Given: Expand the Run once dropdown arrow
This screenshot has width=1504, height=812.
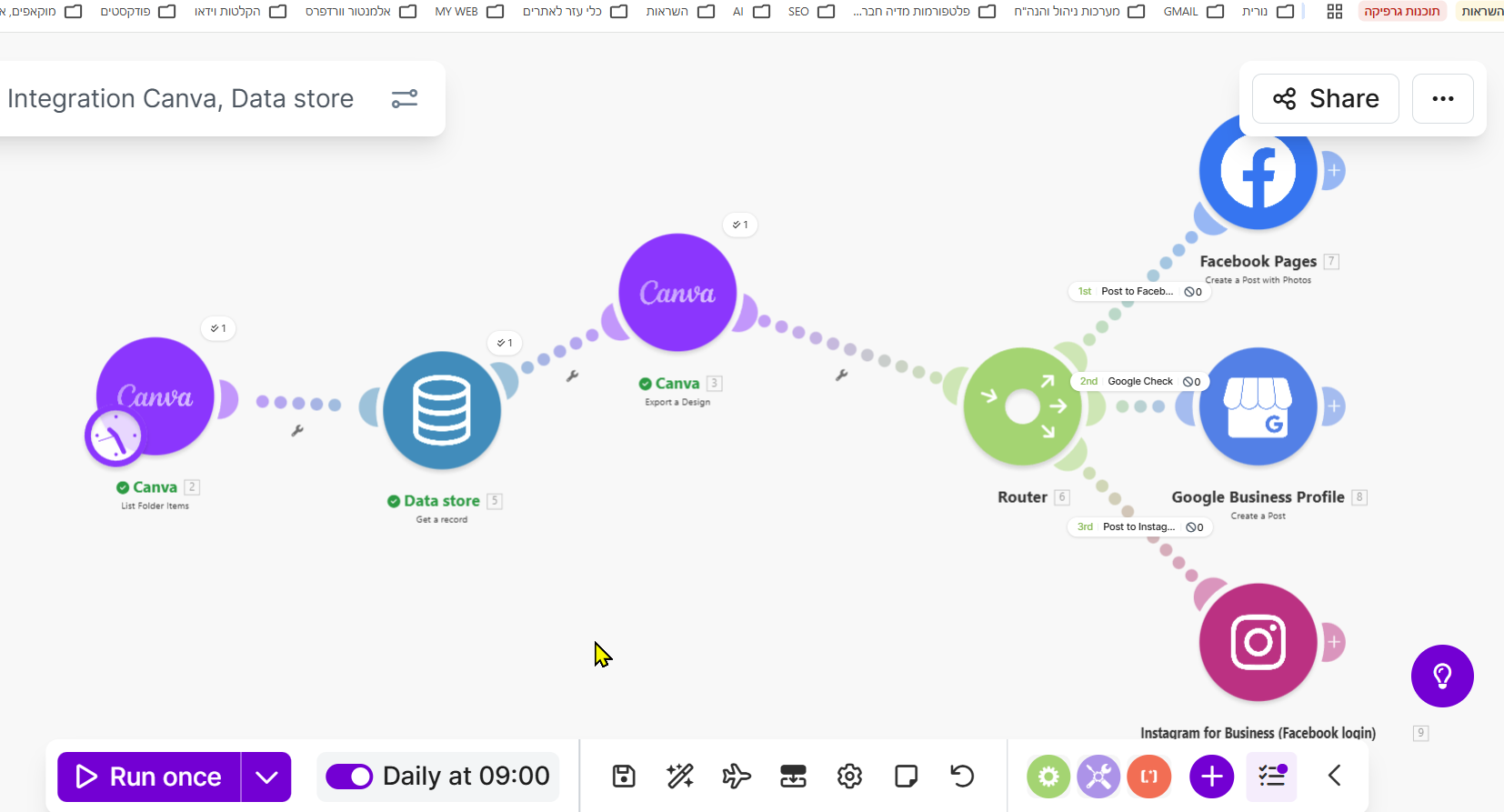Looking at the screenshot, I should click(x=266, y=777).
